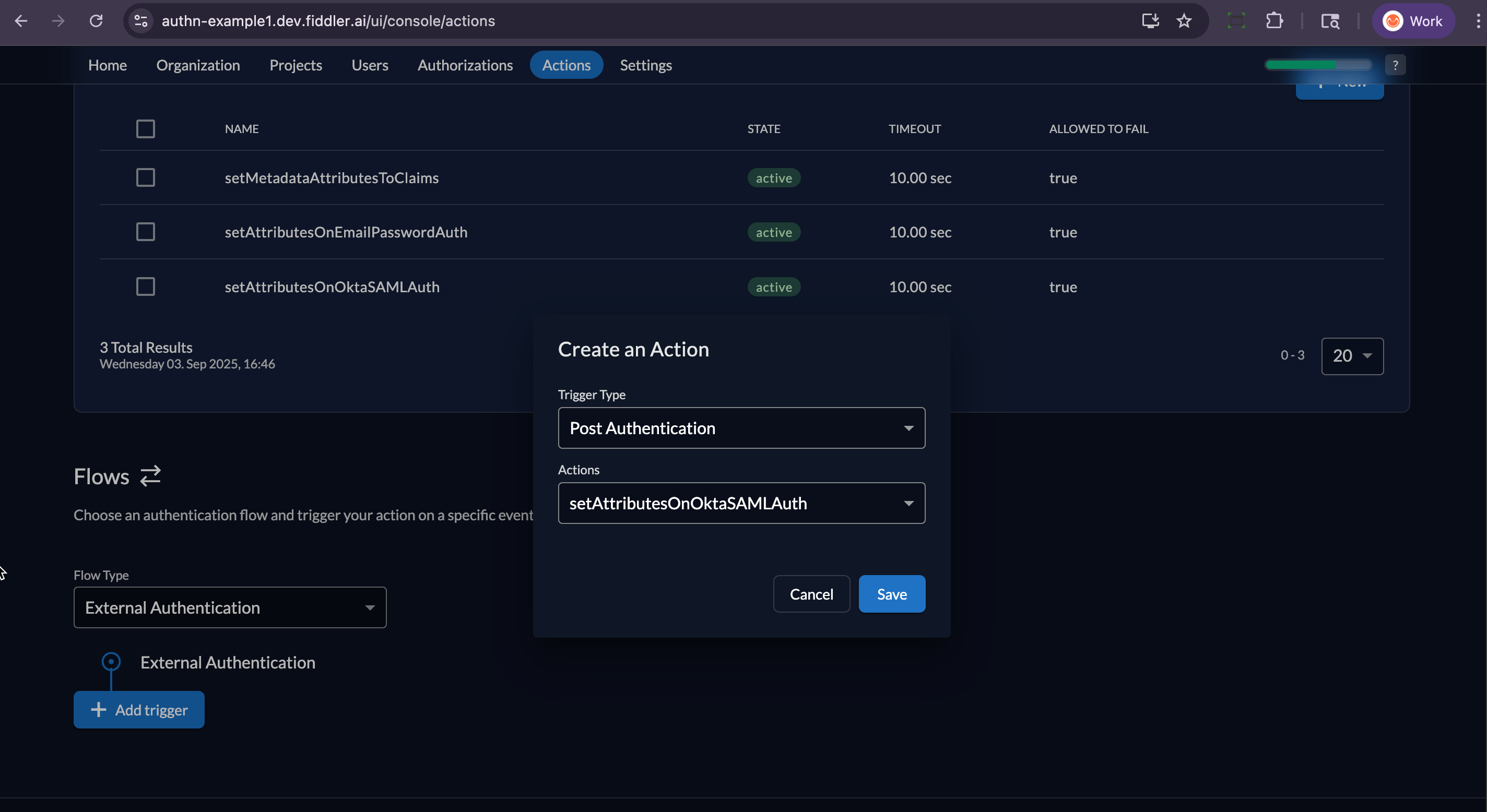Check the setAttributesOnOktaSAMLAuth row checkbox
The image size is (1487, 812).
coord(146,286)
